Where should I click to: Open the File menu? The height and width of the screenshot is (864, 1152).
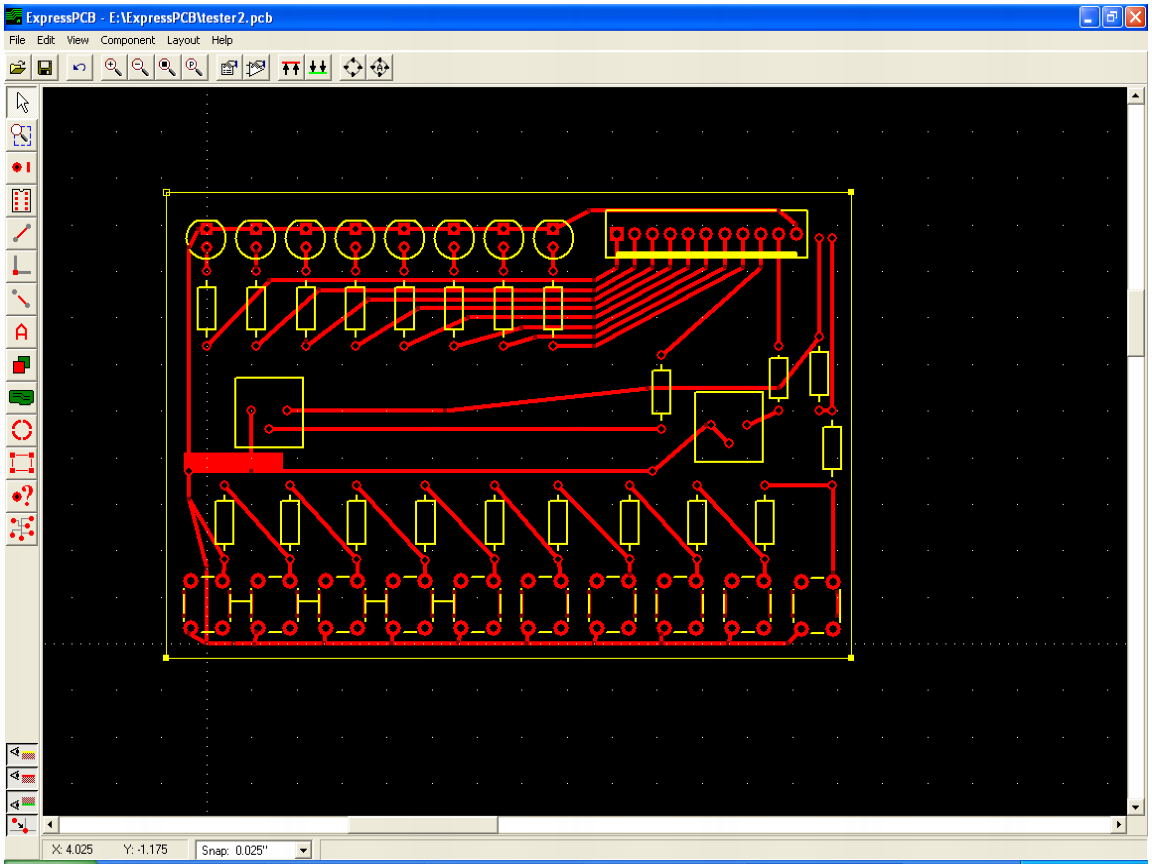(x=17, y=40)
